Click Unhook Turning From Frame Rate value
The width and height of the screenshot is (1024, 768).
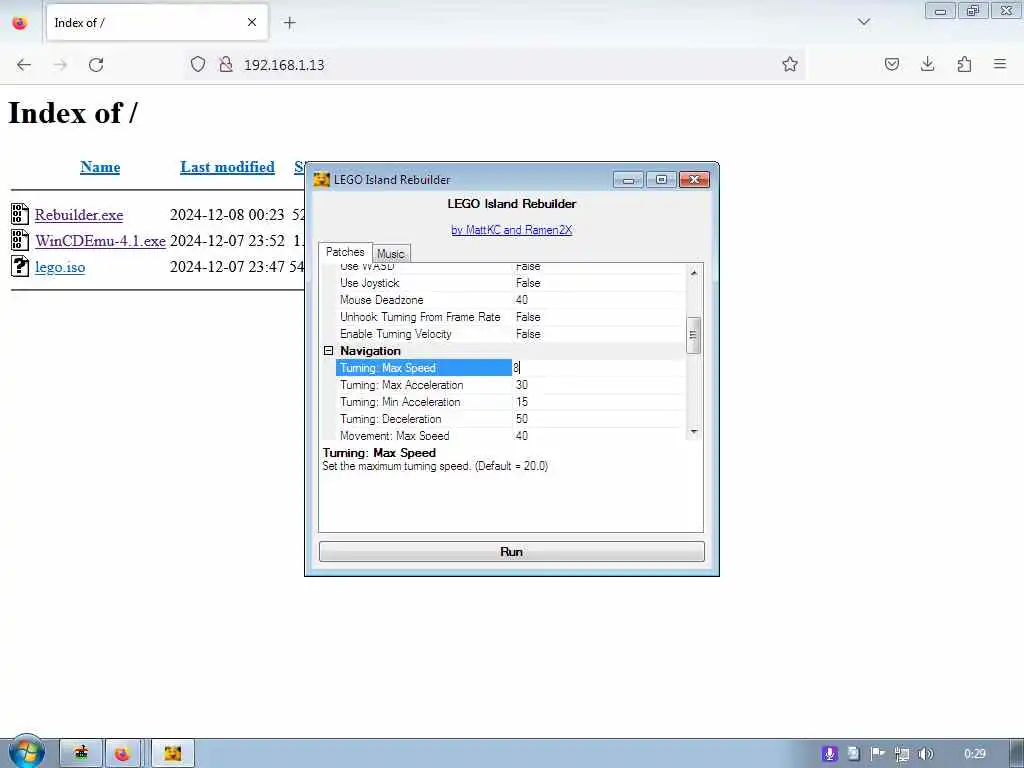(x=528, y=317)
